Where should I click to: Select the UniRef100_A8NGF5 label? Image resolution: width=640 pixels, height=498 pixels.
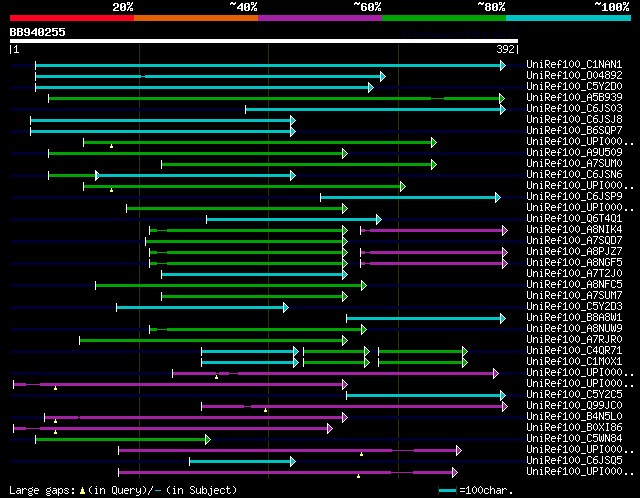[574, 262]
